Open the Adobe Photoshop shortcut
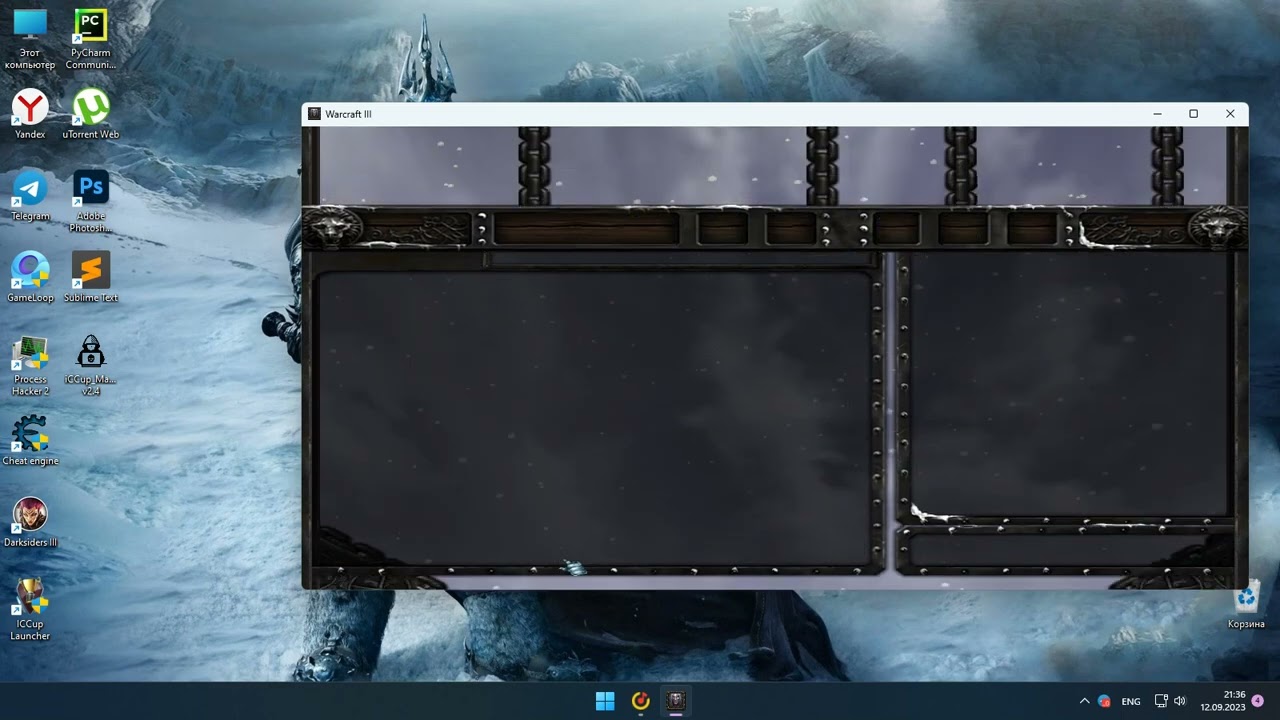 (90, 201)
